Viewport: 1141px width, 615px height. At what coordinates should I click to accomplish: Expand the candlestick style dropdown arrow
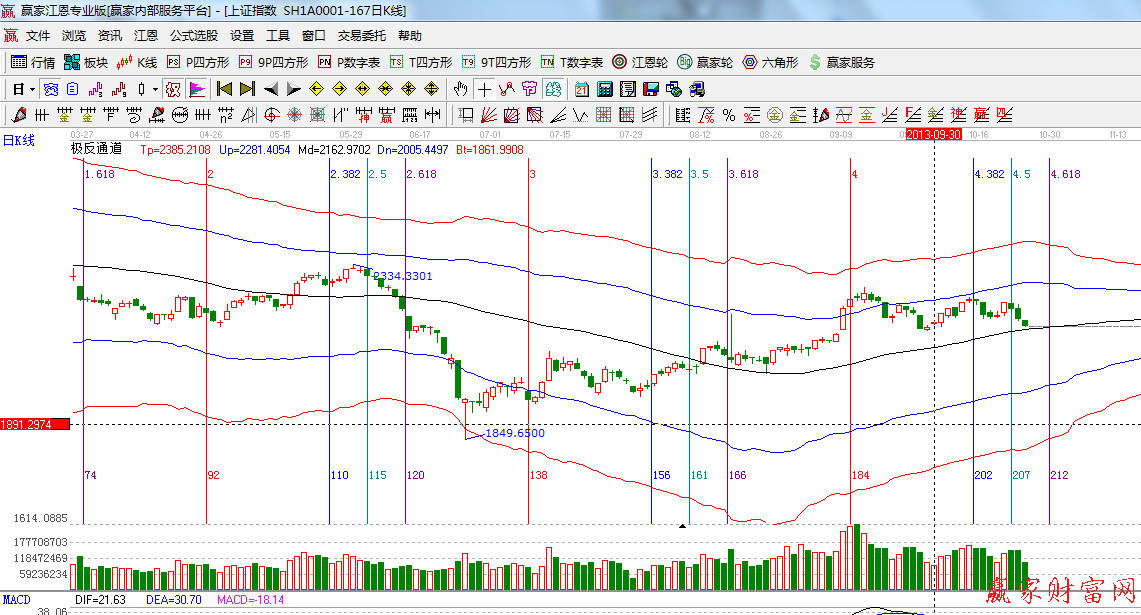[x=155, y=89]
